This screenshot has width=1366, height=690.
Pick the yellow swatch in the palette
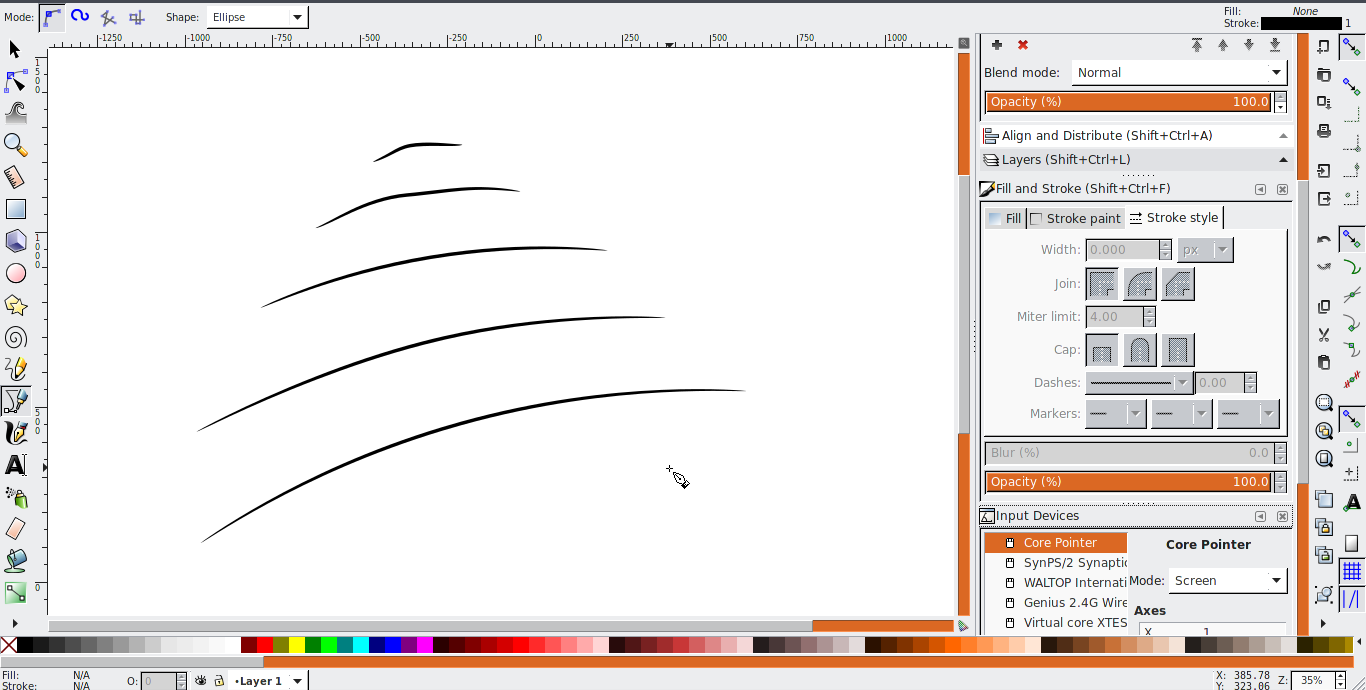(297, 645)
